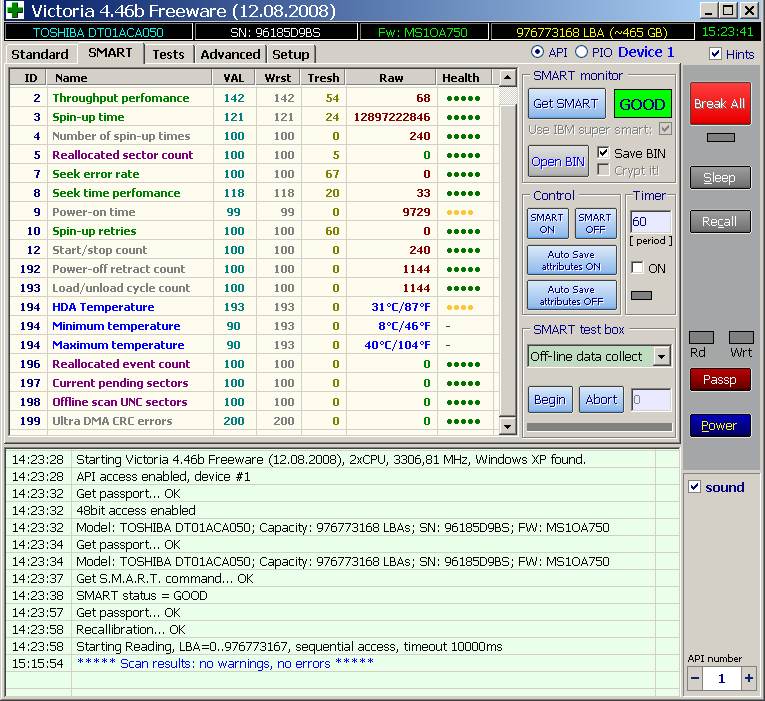Click the ID column header
This screenshot has width=765, height=701.
point(29,78)
